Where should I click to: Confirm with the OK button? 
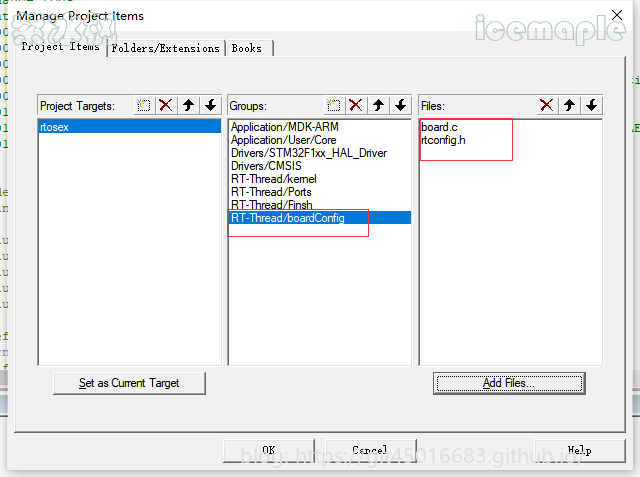click(x=269, y=450)
